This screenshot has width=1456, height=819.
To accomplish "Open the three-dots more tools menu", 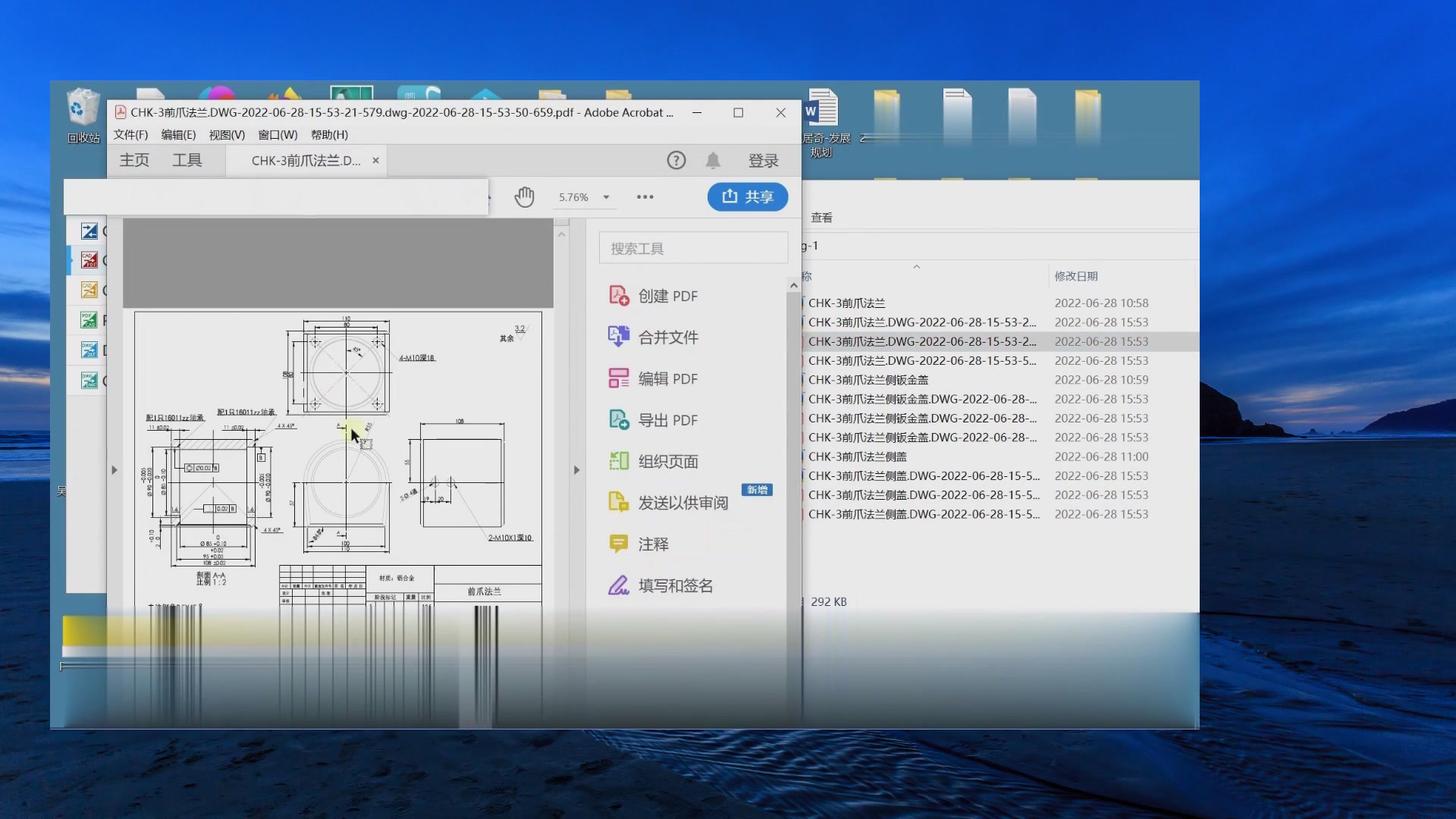I will click(x=645, y=197).
